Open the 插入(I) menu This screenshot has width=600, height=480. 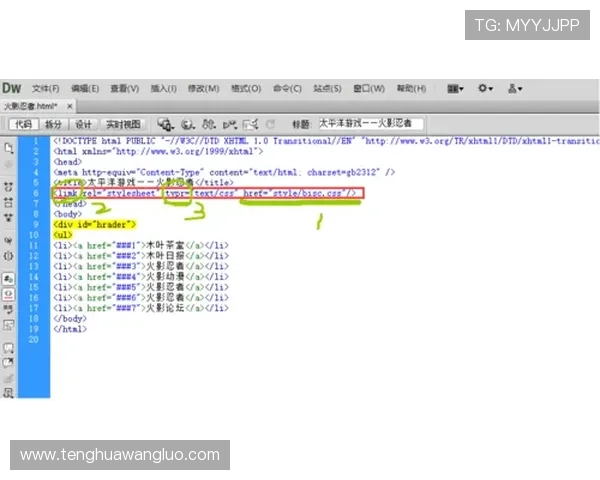[x=163, y=89]
